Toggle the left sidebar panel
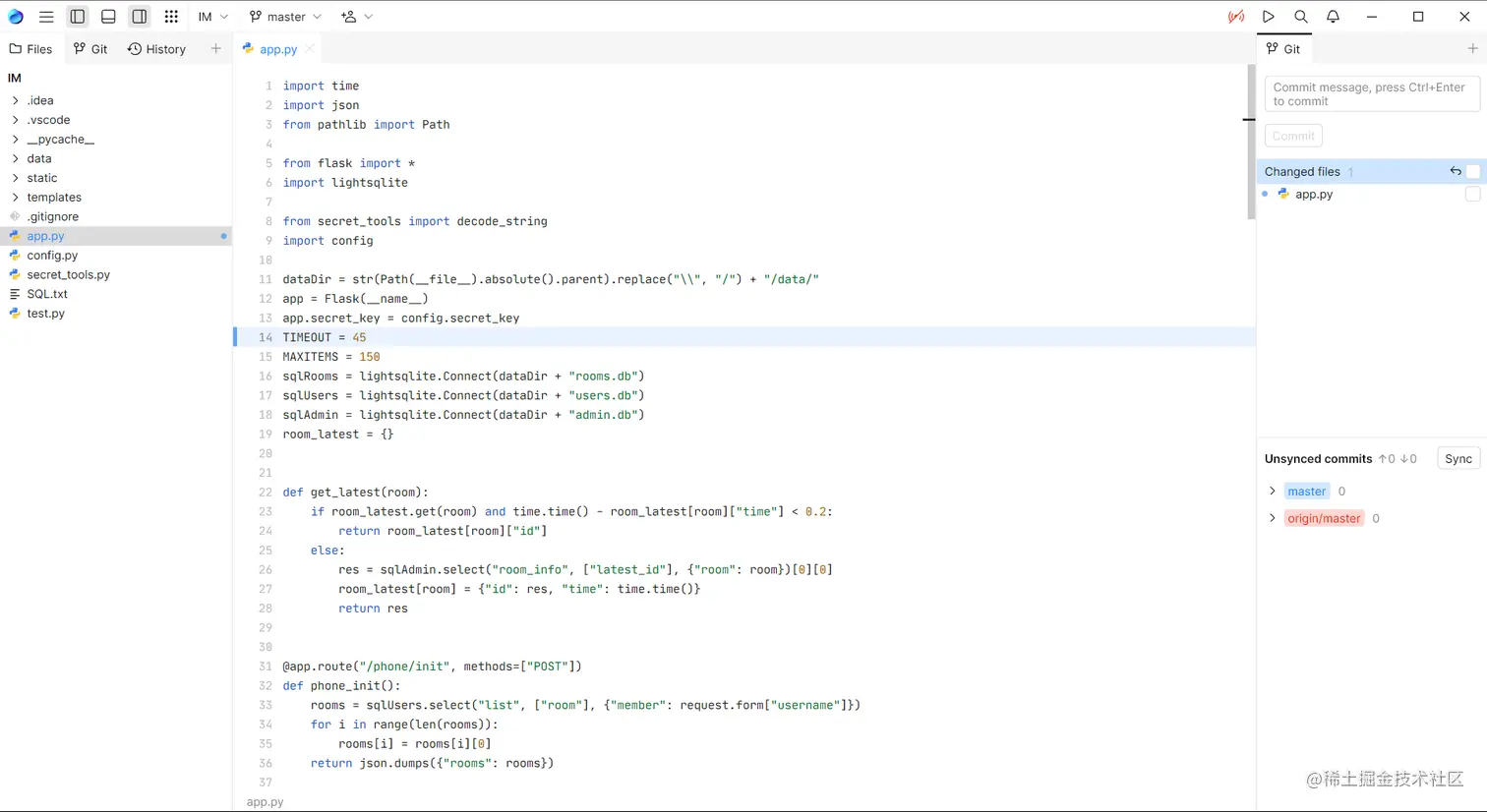Viewport: 1487px width, 812px height. click(x=78, y=17)
